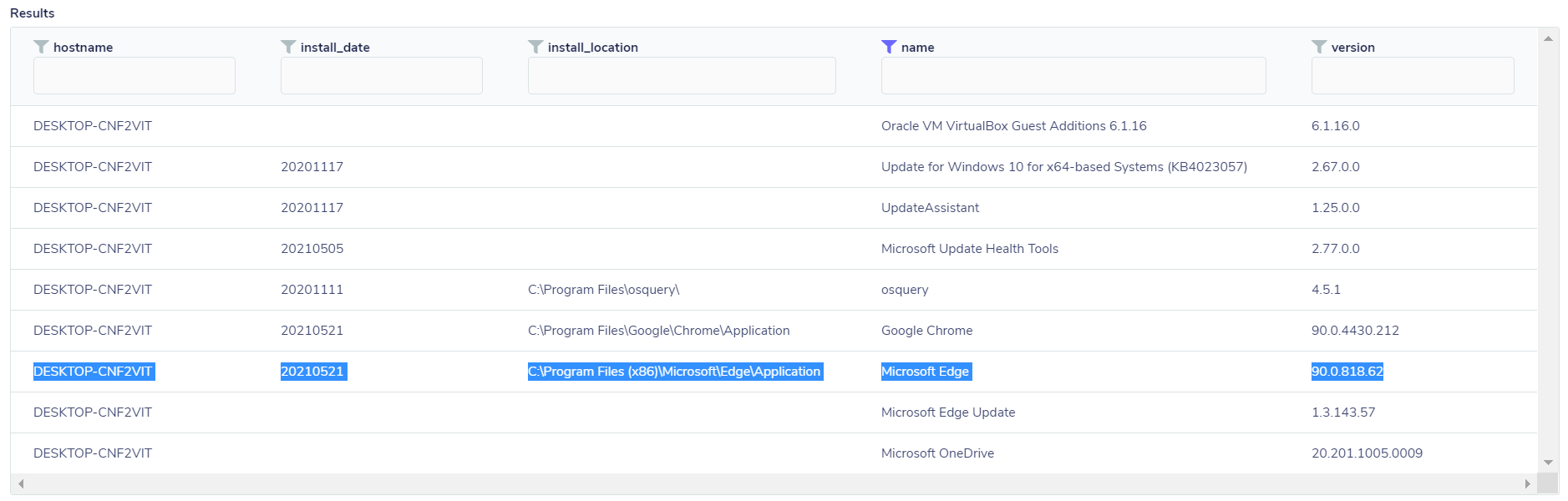
Task: Click the Microsoft OneDrive version 20.201.1005.0009
Action: click(x=1367, y=453)
